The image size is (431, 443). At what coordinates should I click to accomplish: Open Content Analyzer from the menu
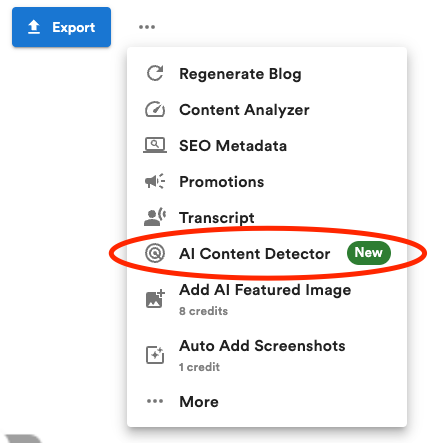267,110
